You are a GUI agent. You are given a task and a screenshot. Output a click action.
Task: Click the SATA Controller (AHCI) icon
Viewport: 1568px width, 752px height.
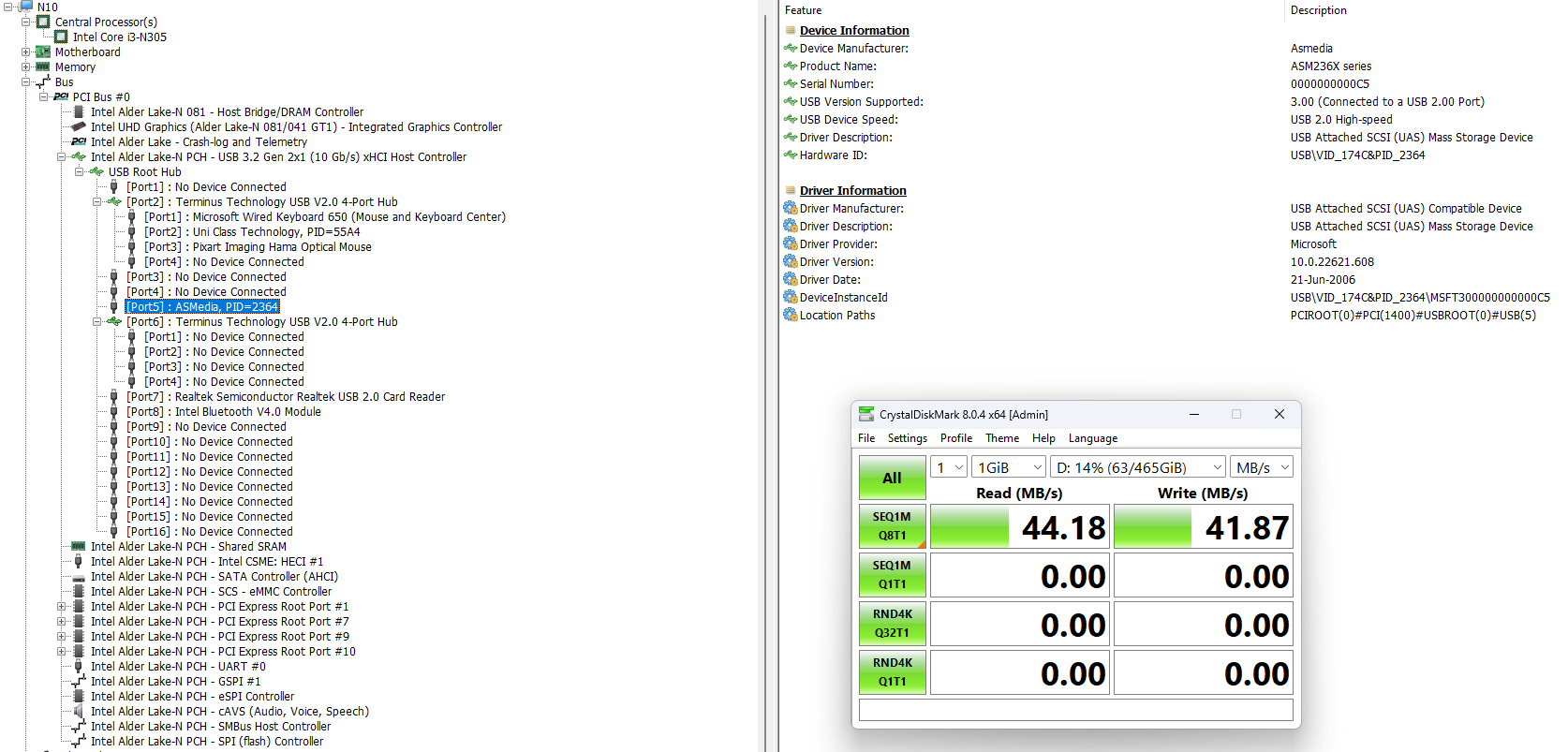click(x=79, y=577)
